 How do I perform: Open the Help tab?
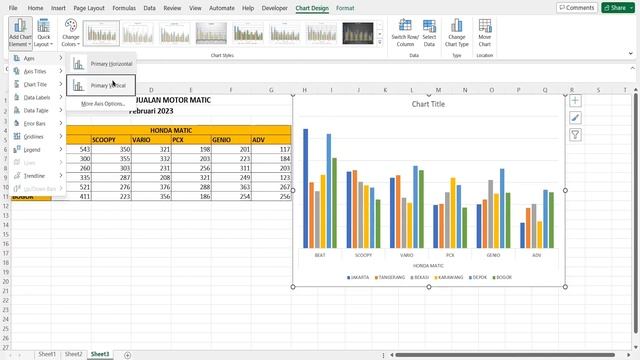[x=248, y=8]
